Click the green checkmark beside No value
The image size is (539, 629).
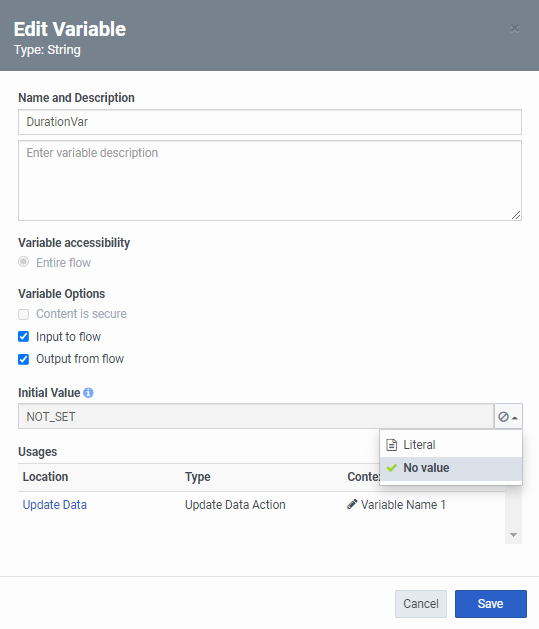pyautogui.click(x=392, y=468)
